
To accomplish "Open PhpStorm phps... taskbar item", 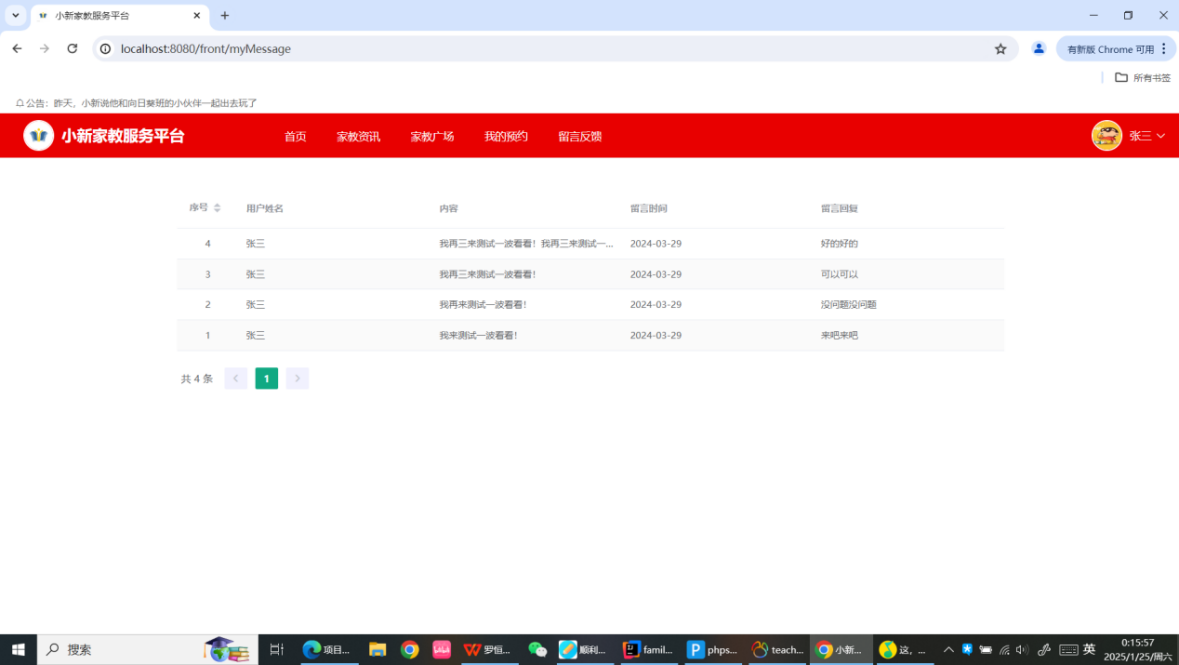I will [x=712, y=649].
